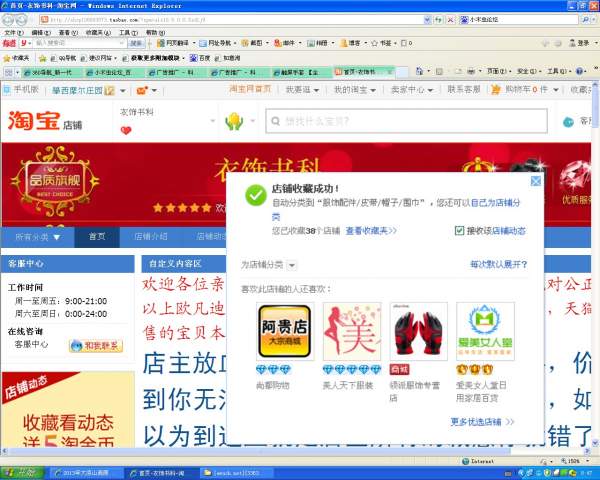Switch to the 触屏手套 browser tab
Image resolution: width=600 pixels, height=480 pixels.
[302, 72]
